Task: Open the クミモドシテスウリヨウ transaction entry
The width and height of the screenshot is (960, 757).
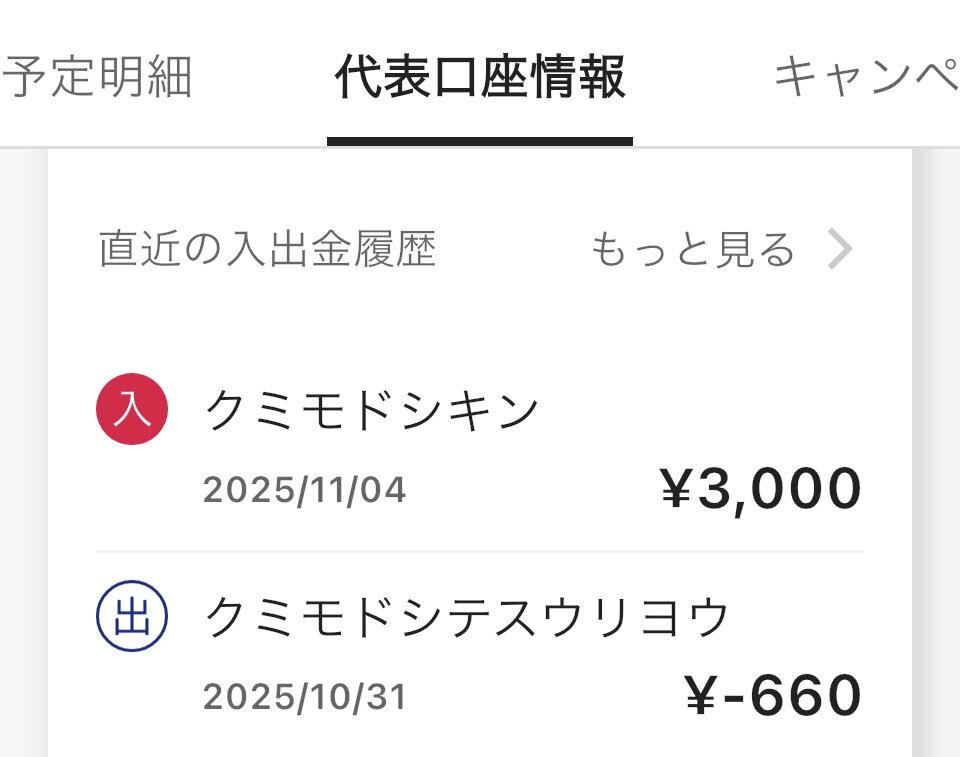Action: pyautogui.click(x=468, y=619)
